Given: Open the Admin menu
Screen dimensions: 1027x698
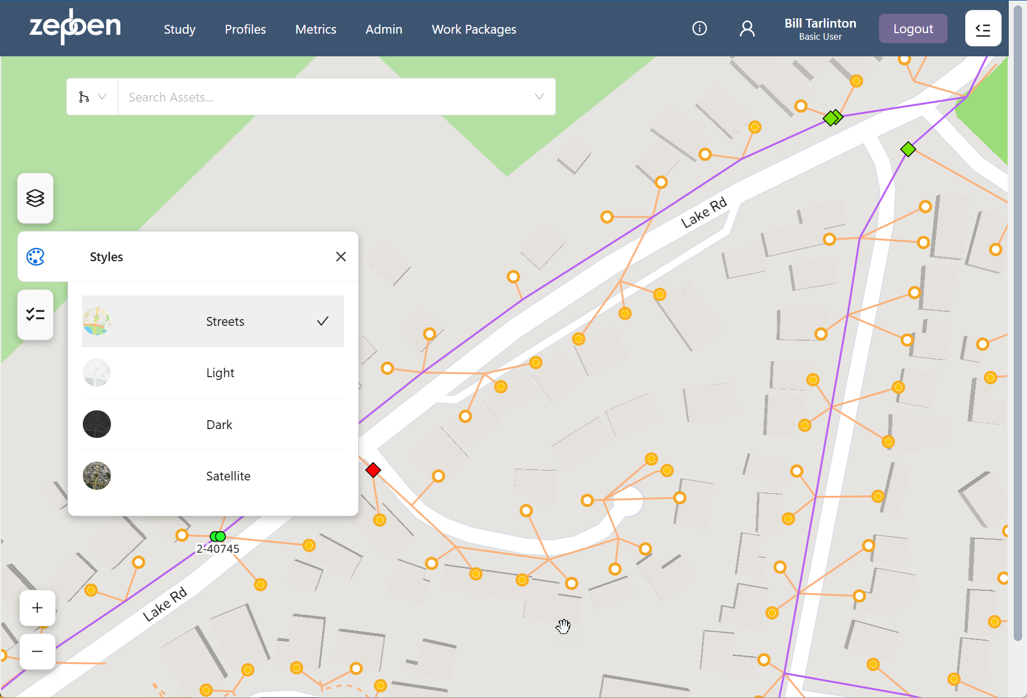Looking at the screenshot, I should tap(384, 29).
